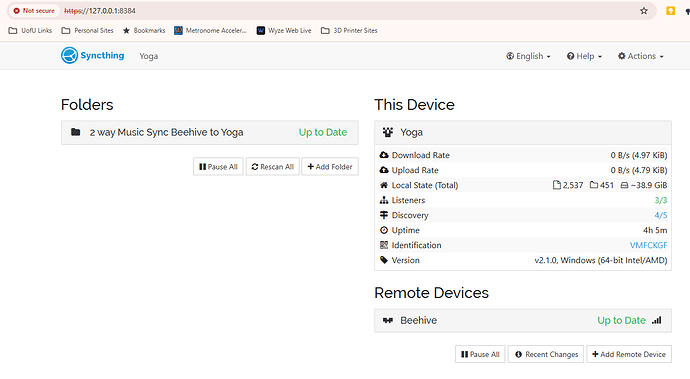Viewport: 690px width, 379px height.
Task: Click the Yoga device name in navbar
Action: click(149, 56)
